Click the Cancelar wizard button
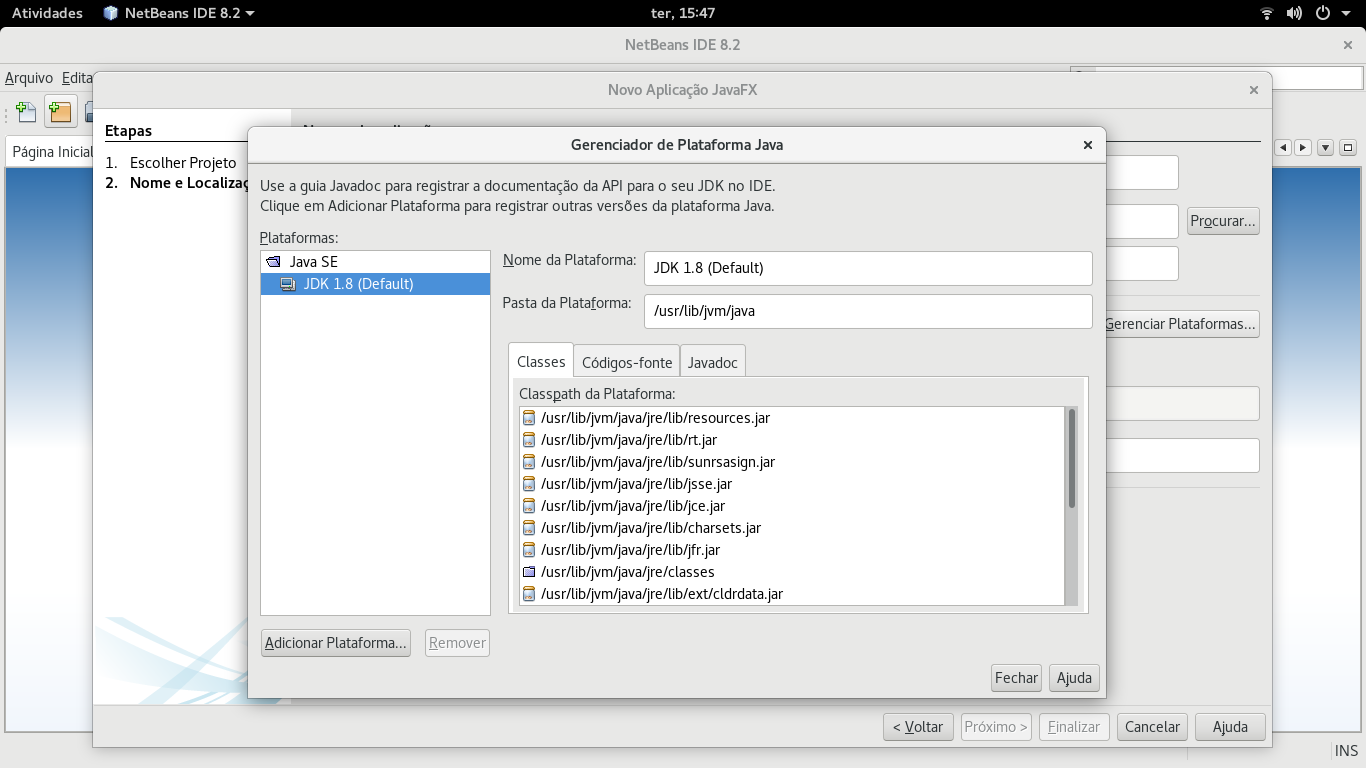The image size is (1366, 768). pos(1152,727)
